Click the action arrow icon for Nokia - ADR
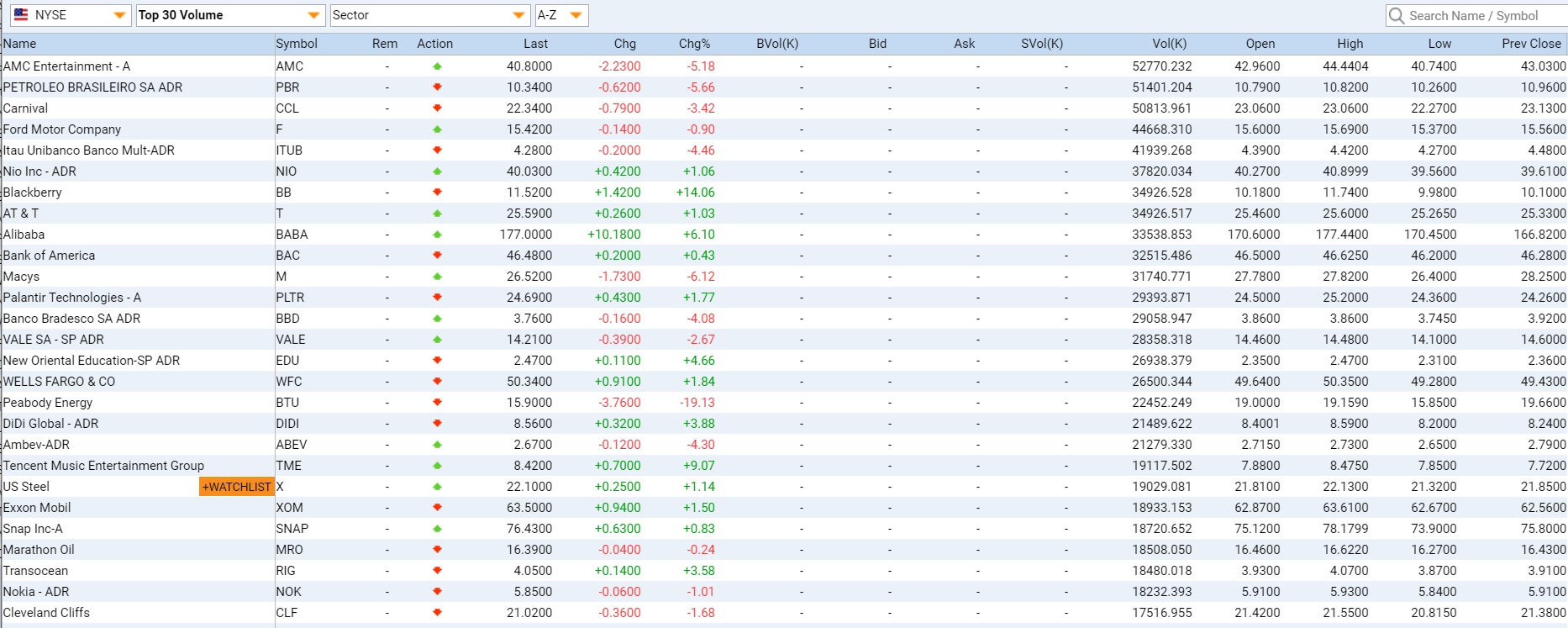Viewport: 1568px width, 628px height. [437, 592]
